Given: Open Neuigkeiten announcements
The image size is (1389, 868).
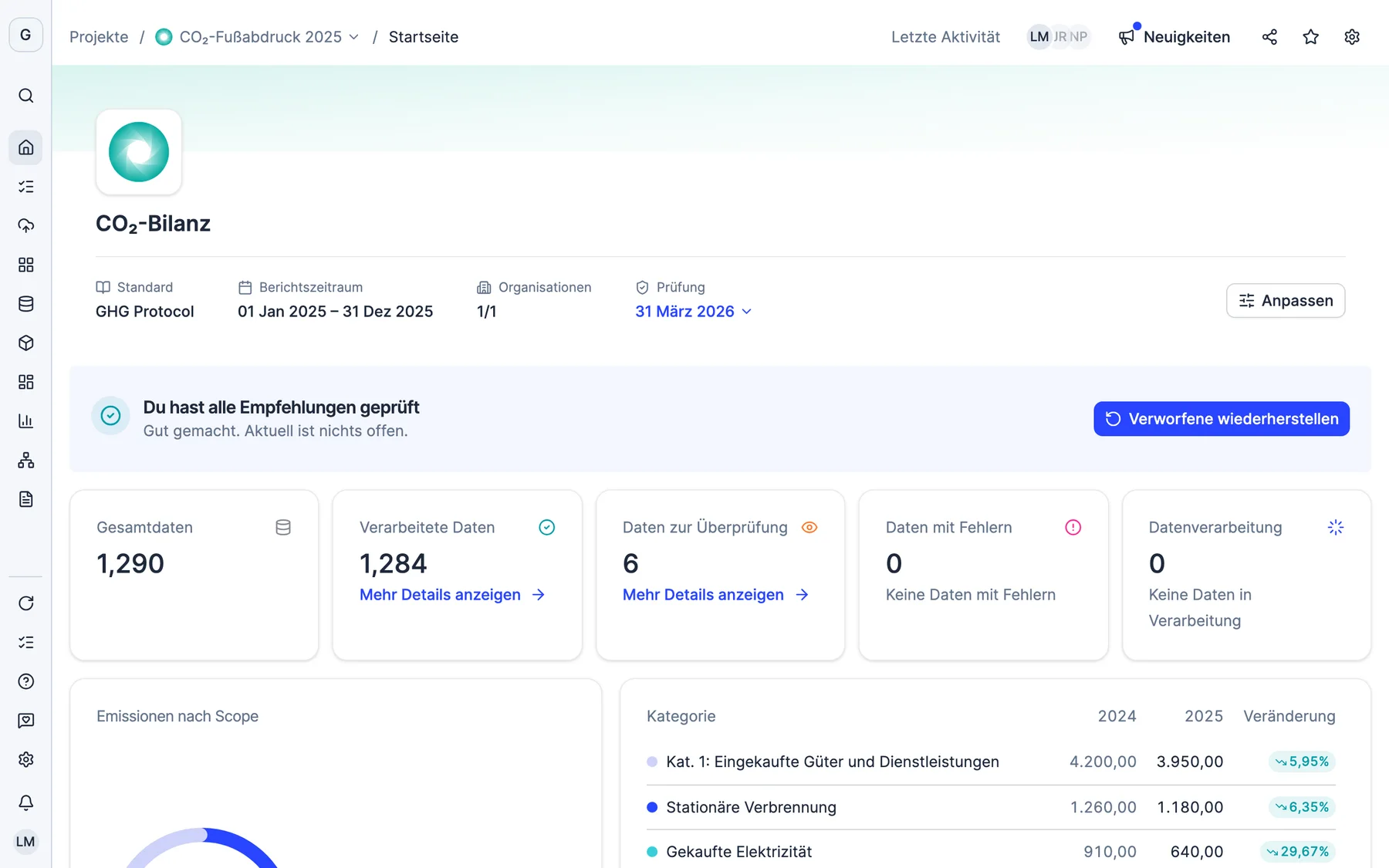Looking at the screenshot, I should [x=1174, y=36].
